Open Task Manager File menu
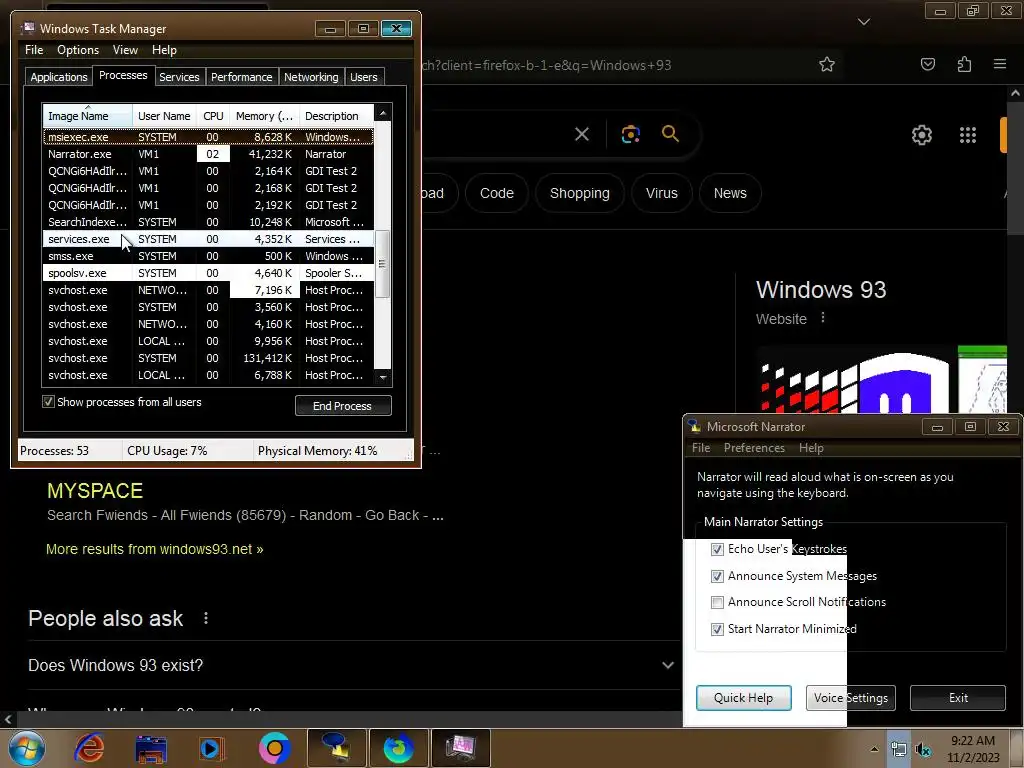The width and height of the screenshot is (1024, 768). 34,50
